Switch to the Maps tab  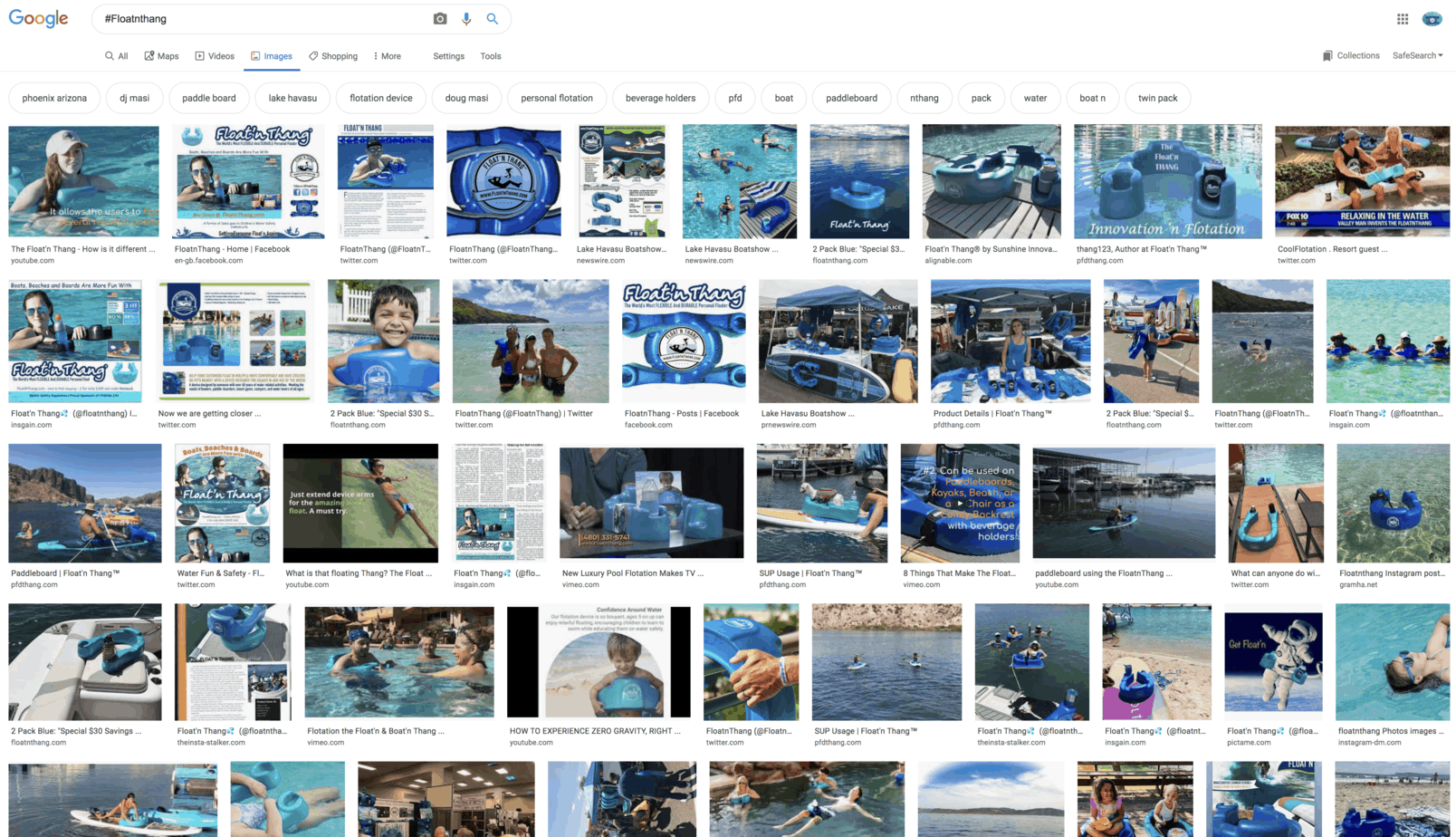tap(162, 56)
